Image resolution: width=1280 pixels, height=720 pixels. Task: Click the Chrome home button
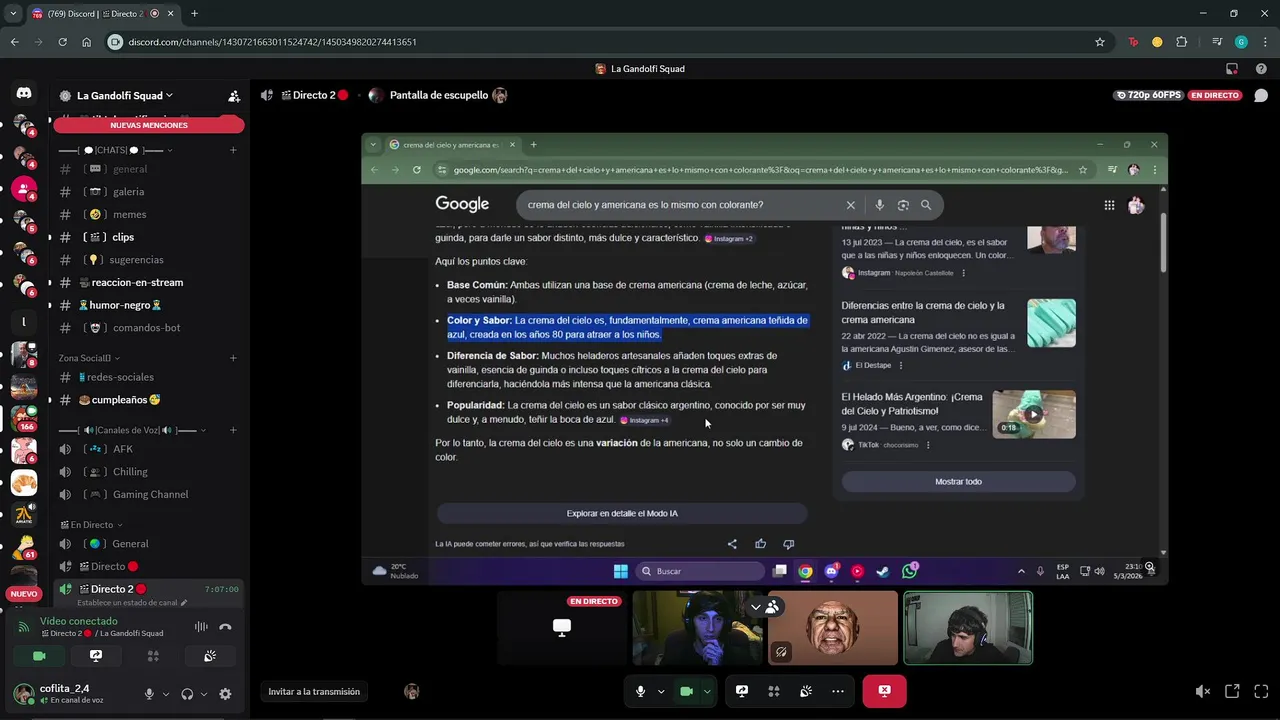pos(86,42)
